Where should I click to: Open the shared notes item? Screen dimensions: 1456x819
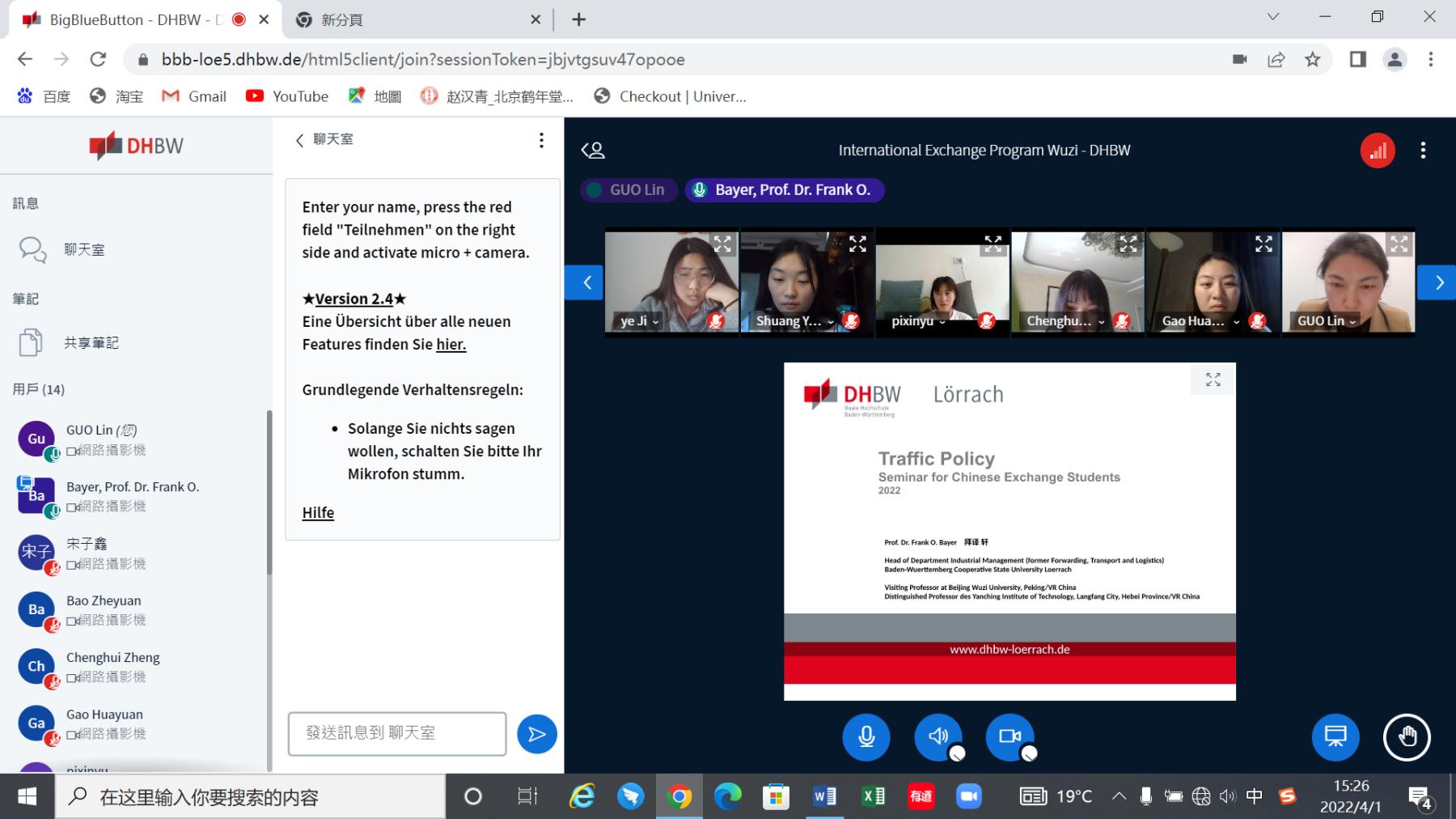[x=91, y=343]
